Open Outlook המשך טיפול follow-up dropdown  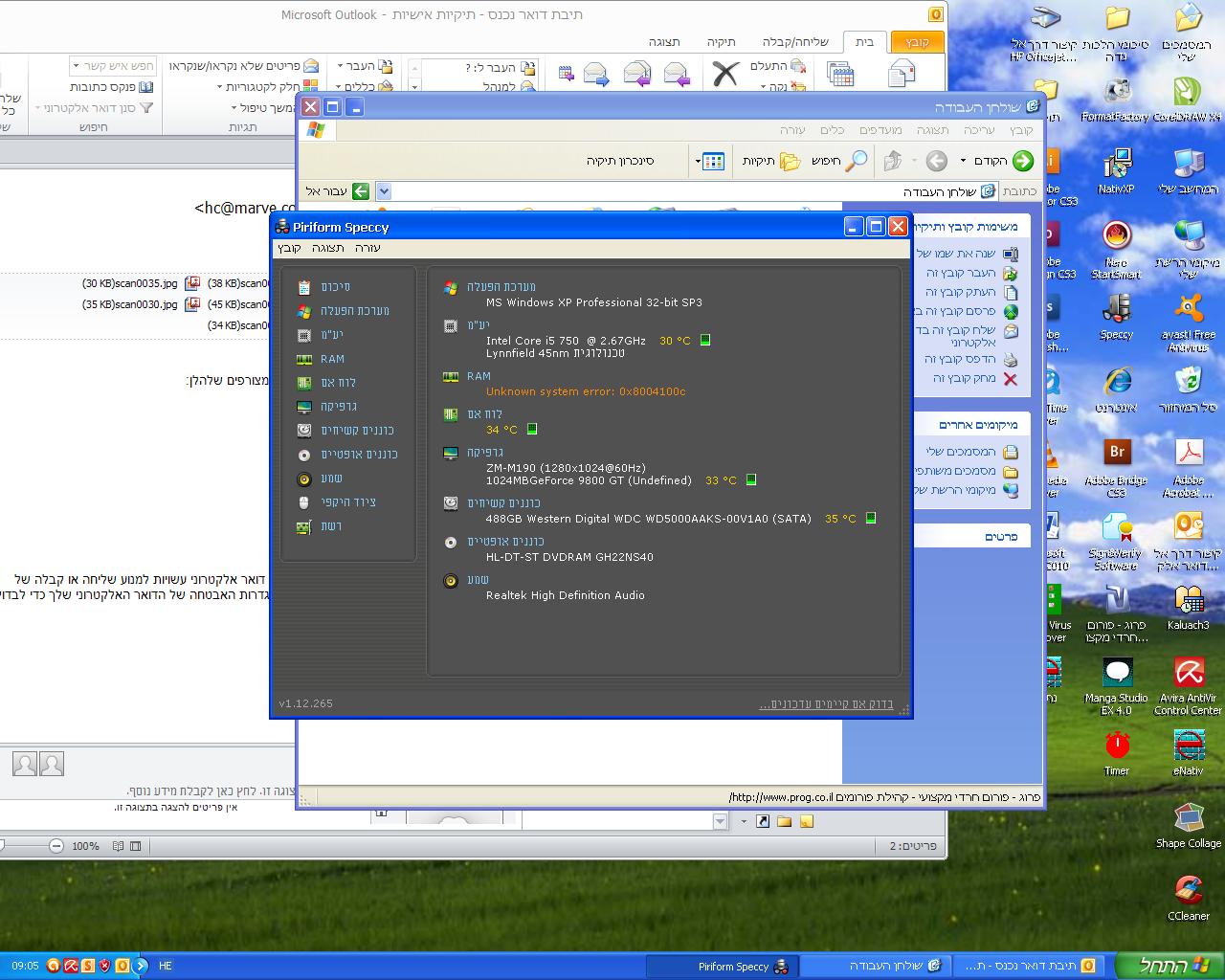pos(266,108)
